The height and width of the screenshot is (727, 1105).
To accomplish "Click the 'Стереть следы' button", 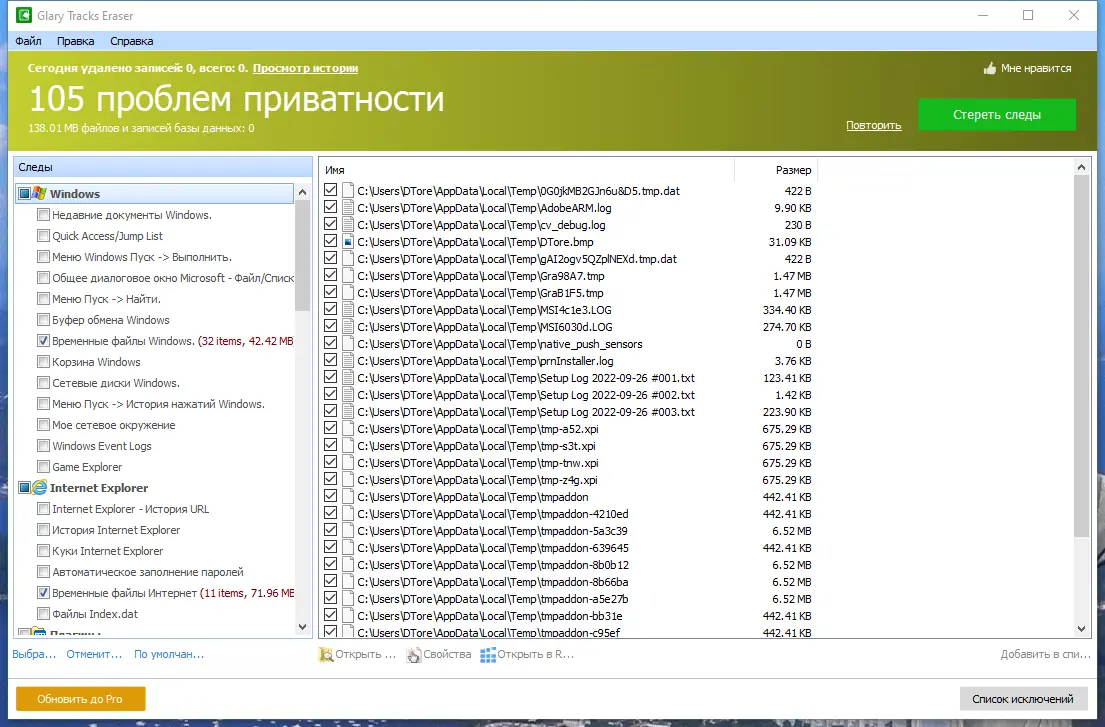I will click(x=996, y=114).
